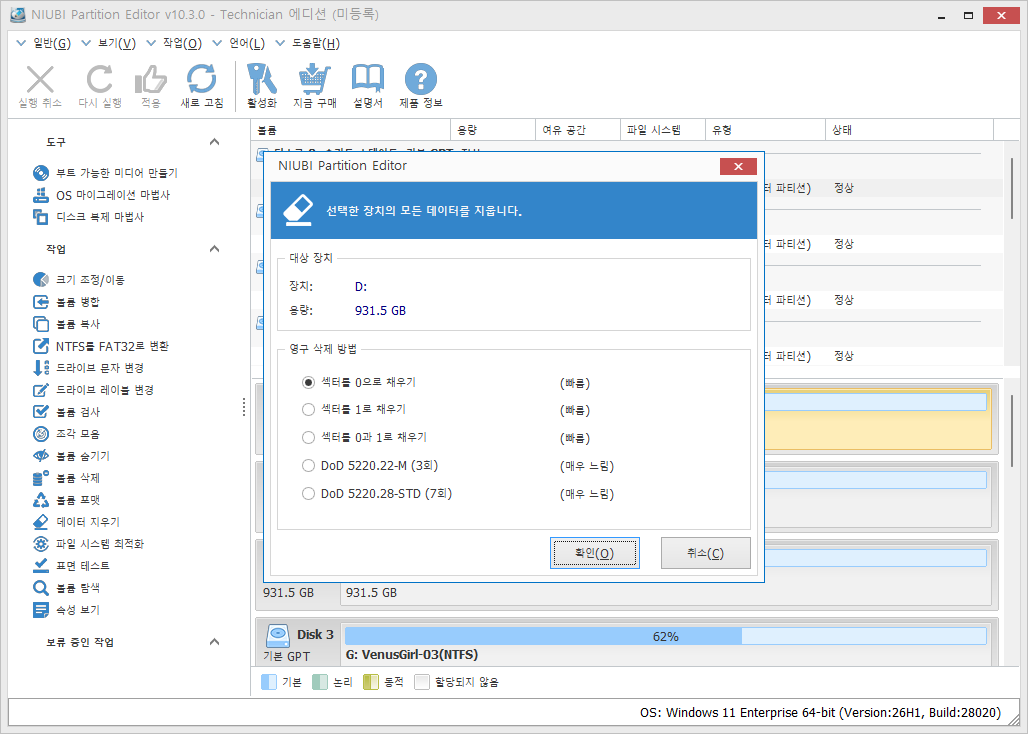Click the 논리 legend color swatch

[320, 682]
